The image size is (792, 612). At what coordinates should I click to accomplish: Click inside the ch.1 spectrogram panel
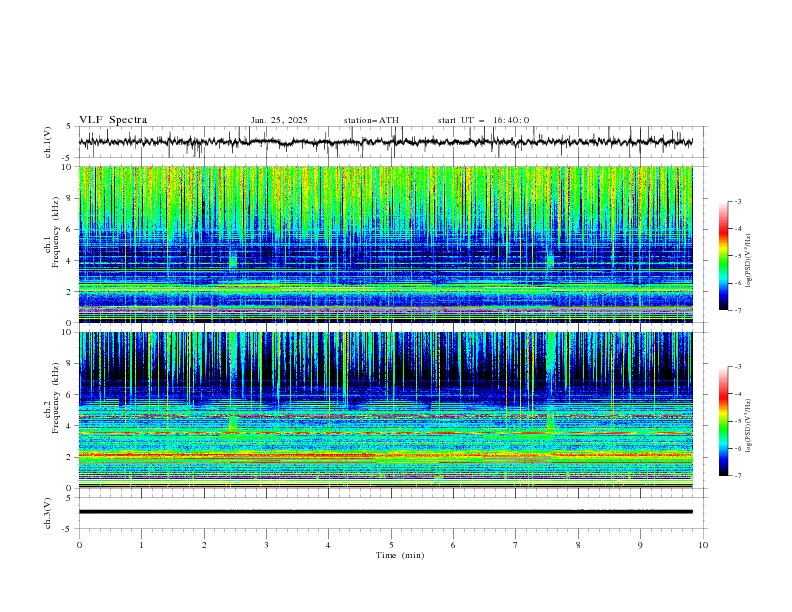(386, 244)
